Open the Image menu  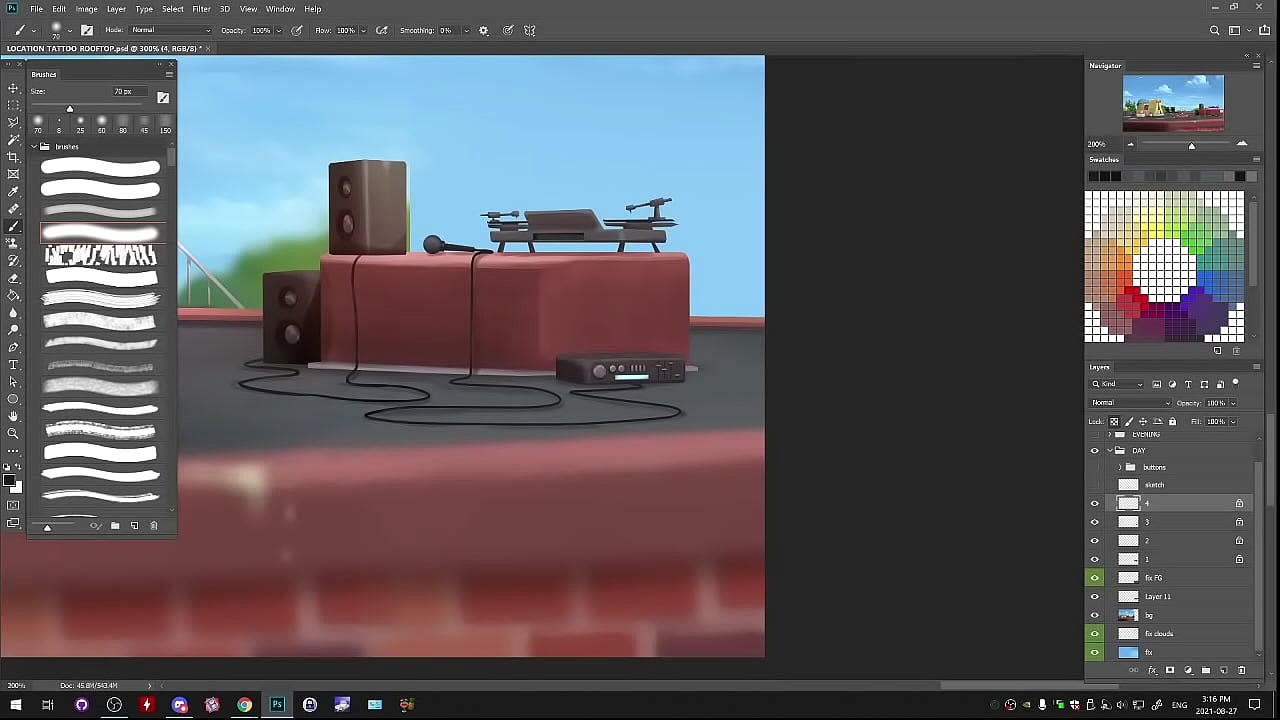coord(86,9)
